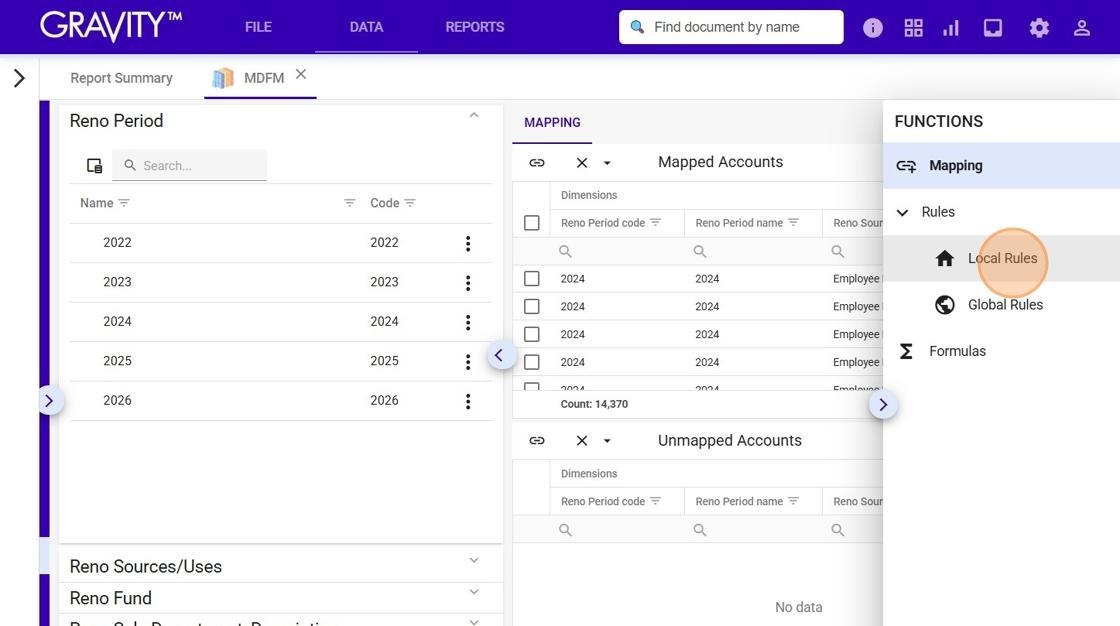The height and width of the screenshot is (626, 1120).
Task: Click the Find document by name field
Action: click(731, 27)
